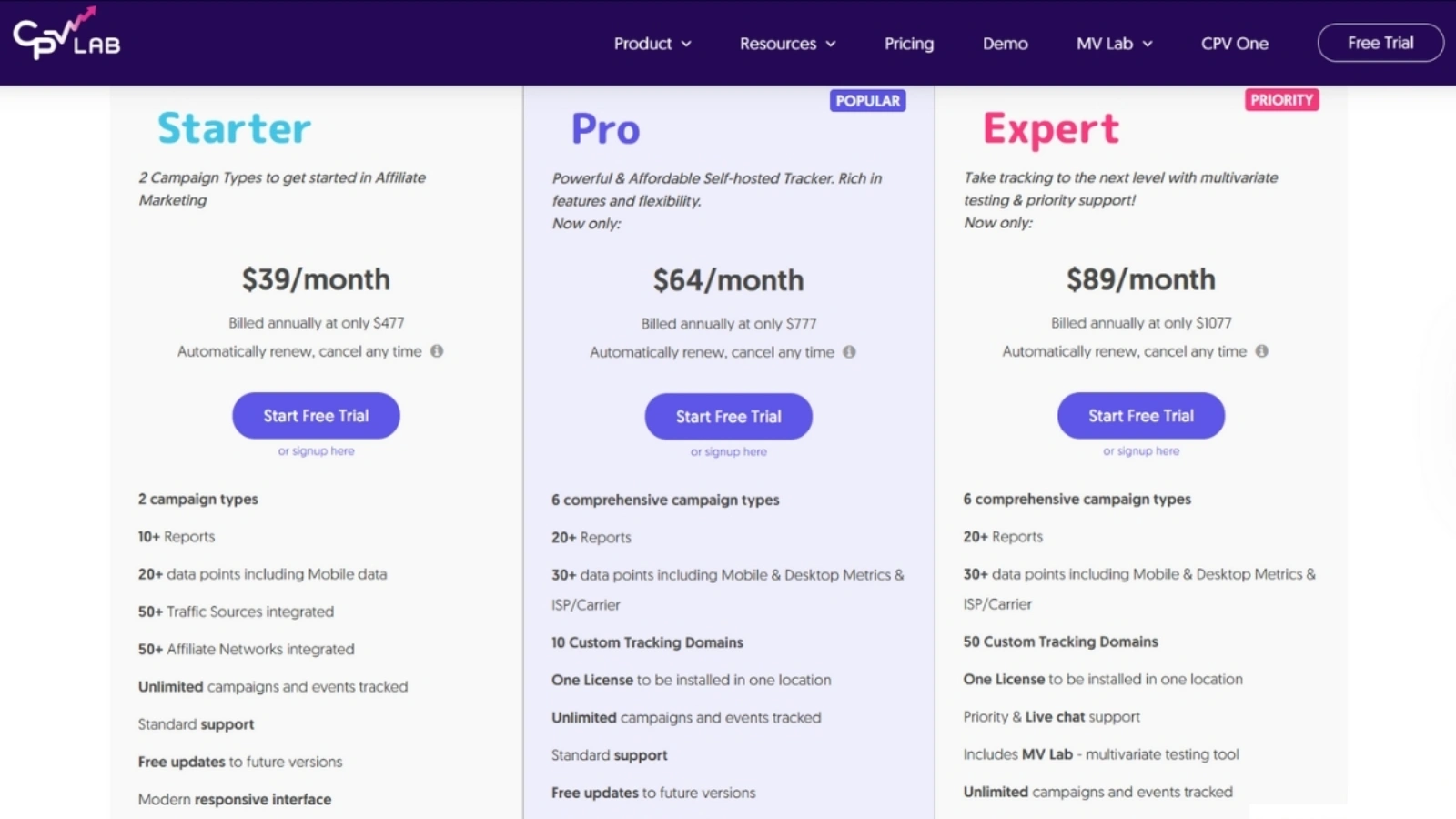The height and width of the screenshot is (819, 1456).
Task: Start Free Trial for the Expert plan
Action: point(1140,415)
